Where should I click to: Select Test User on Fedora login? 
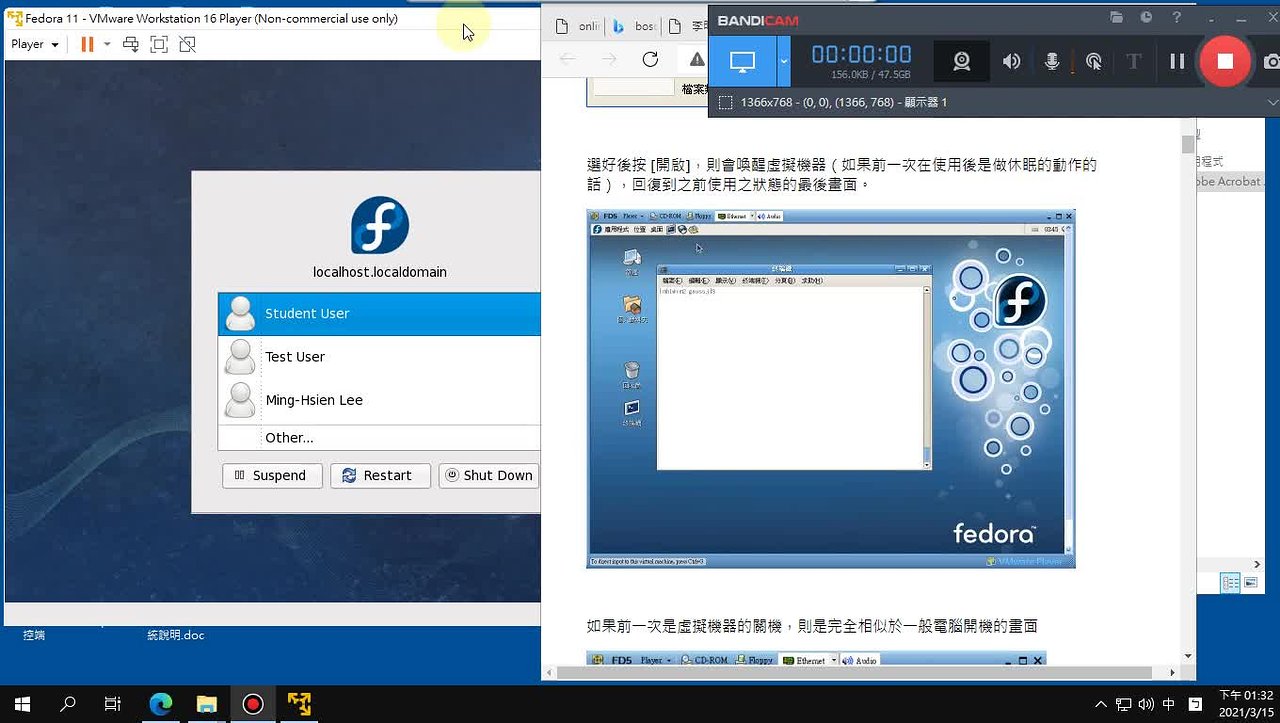pos(379,357)
